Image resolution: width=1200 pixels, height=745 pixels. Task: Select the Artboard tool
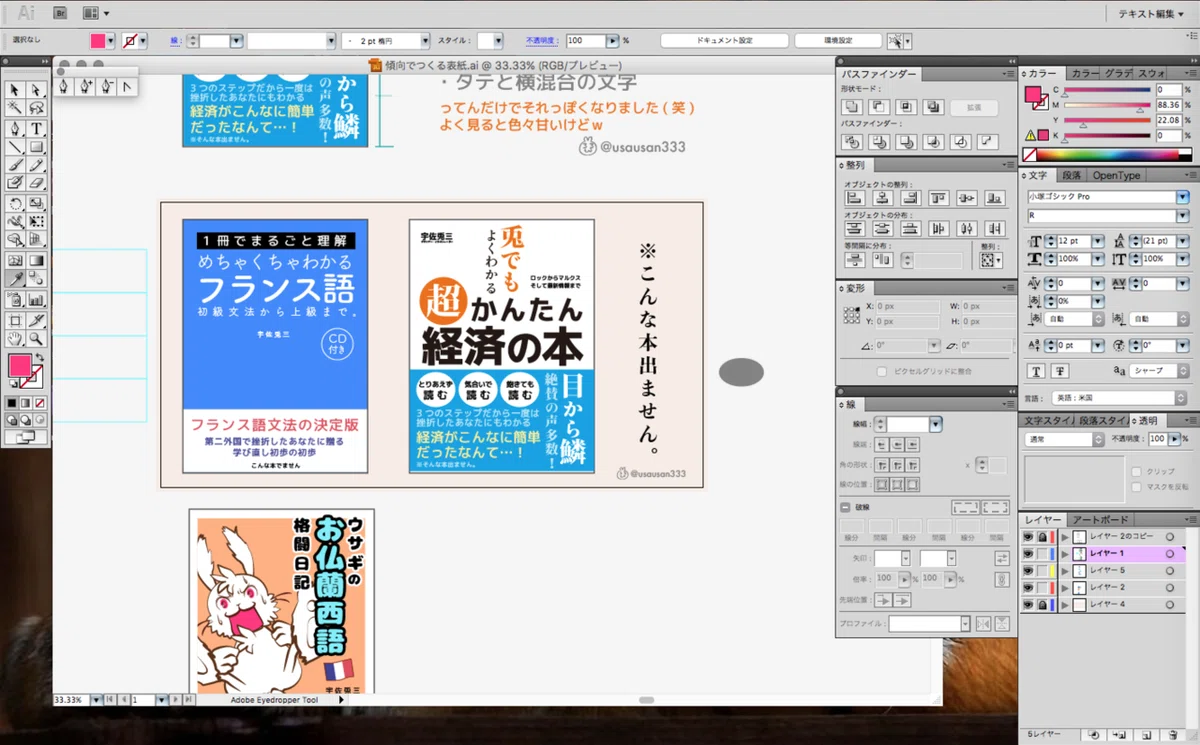point(15,320)
